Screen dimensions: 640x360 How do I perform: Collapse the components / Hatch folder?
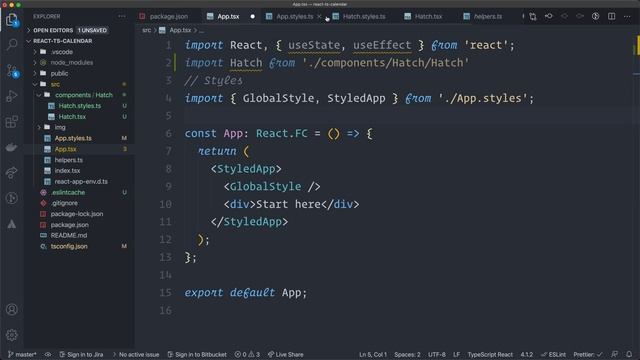tap(84, 95)
